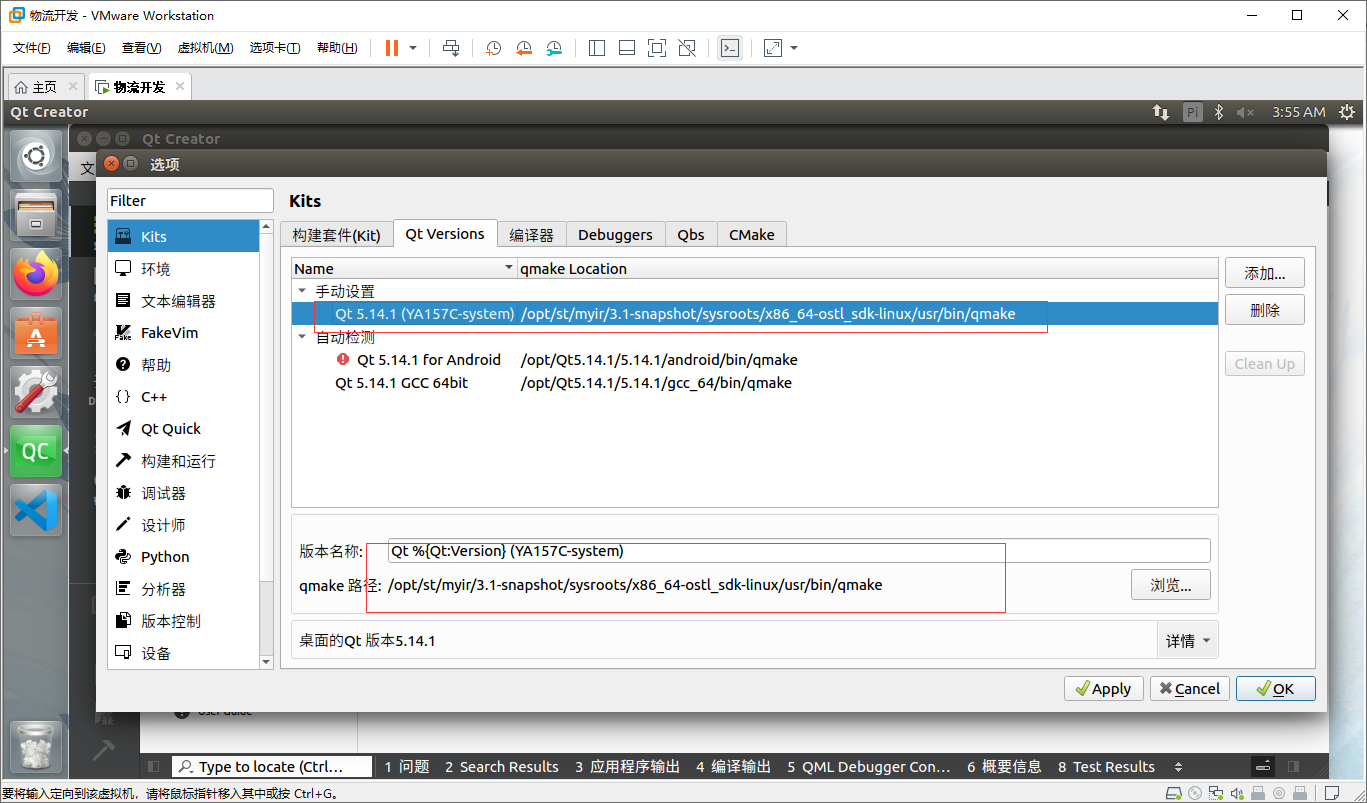This screenshot has height=803, width=1367.
Task: Cancel the options dialog
Action: coord(1189,688)
